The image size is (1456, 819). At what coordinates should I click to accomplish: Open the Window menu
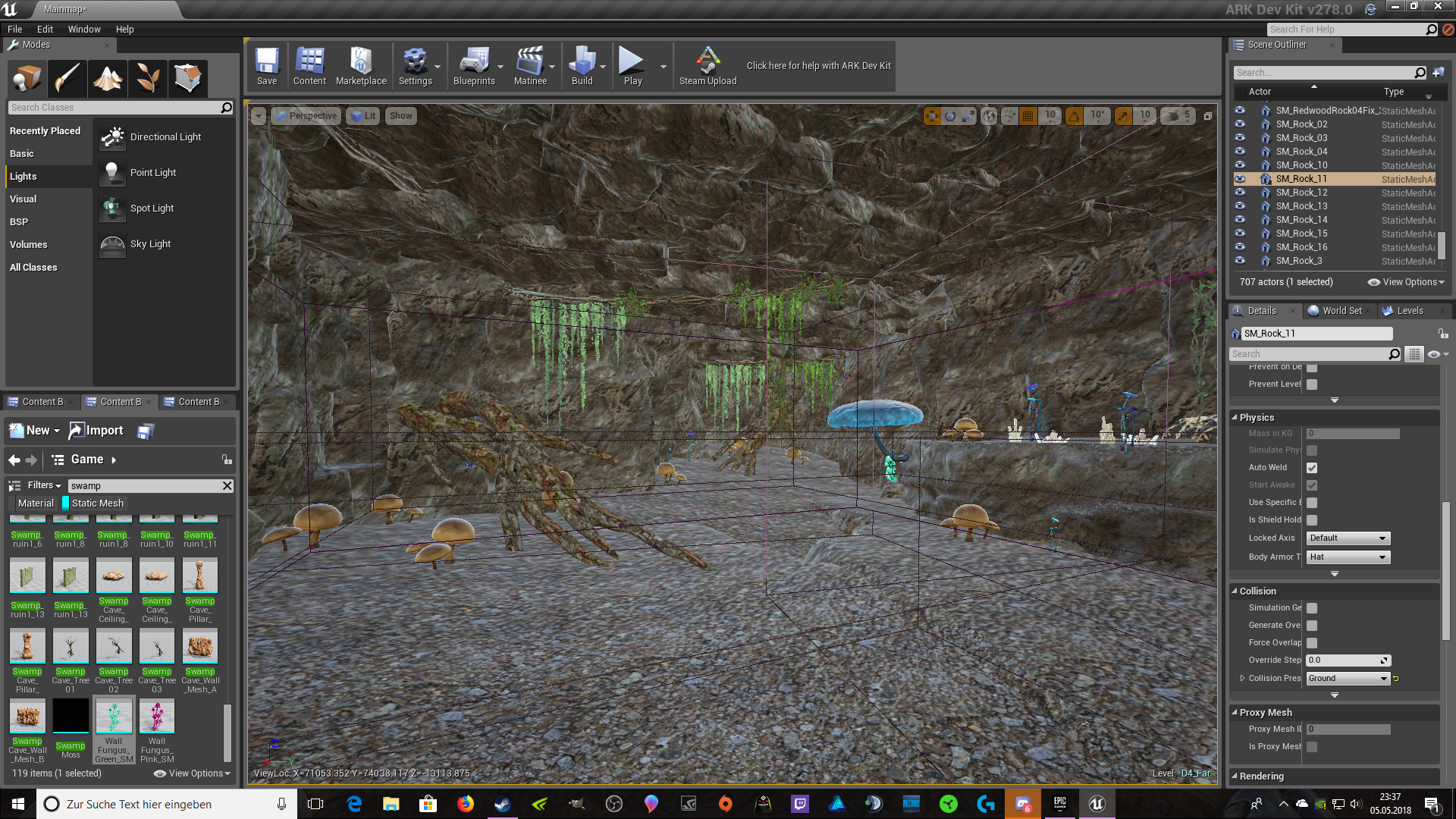coord(84,30)
